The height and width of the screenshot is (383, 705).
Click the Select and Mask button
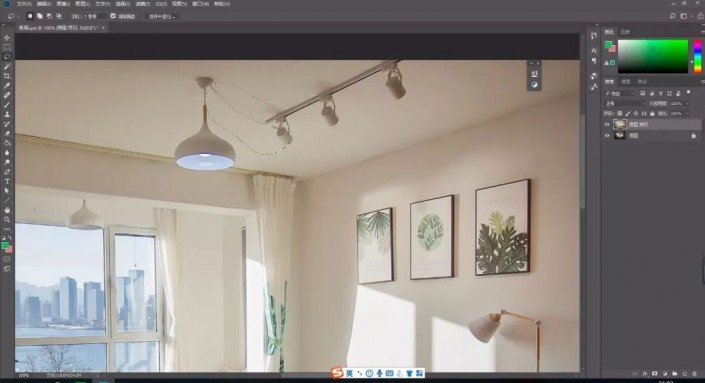tap(162, 16)
